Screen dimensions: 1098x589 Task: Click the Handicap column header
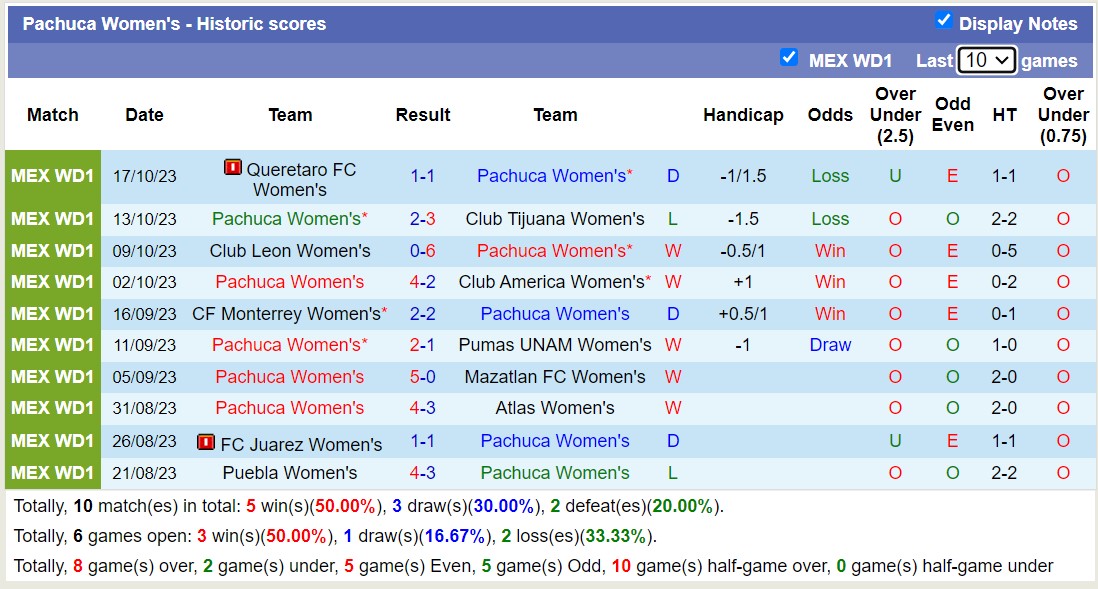point(743,115)
